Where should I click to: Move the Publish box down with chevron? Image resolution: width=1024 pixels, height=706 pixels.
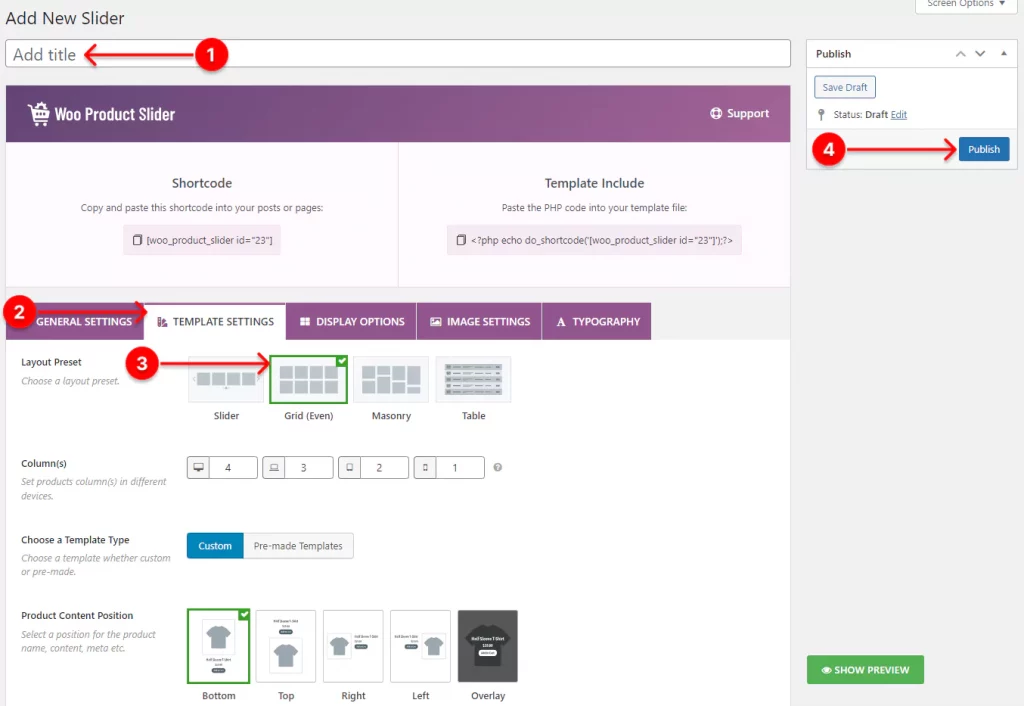[x=980, y=54]
